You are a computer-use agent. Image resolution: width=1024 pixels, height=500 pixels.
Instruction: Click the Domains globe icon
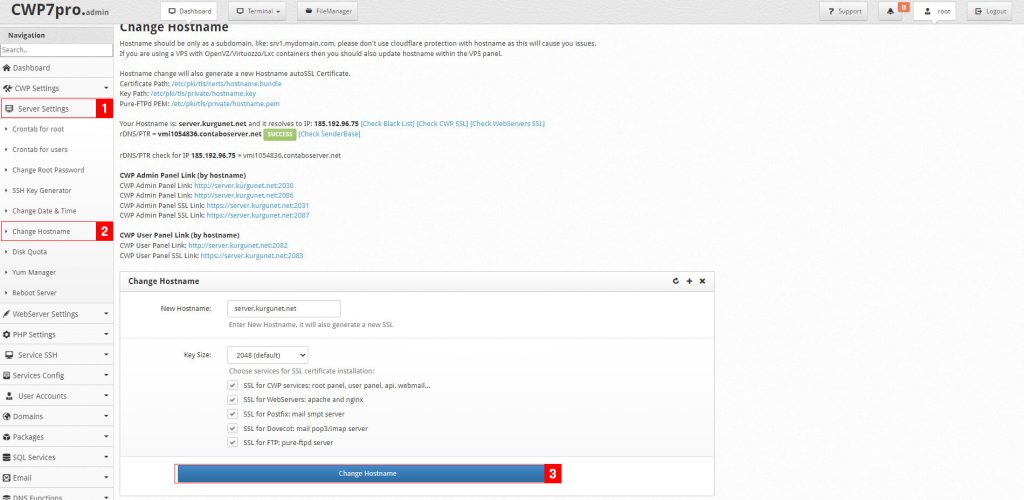7,416
